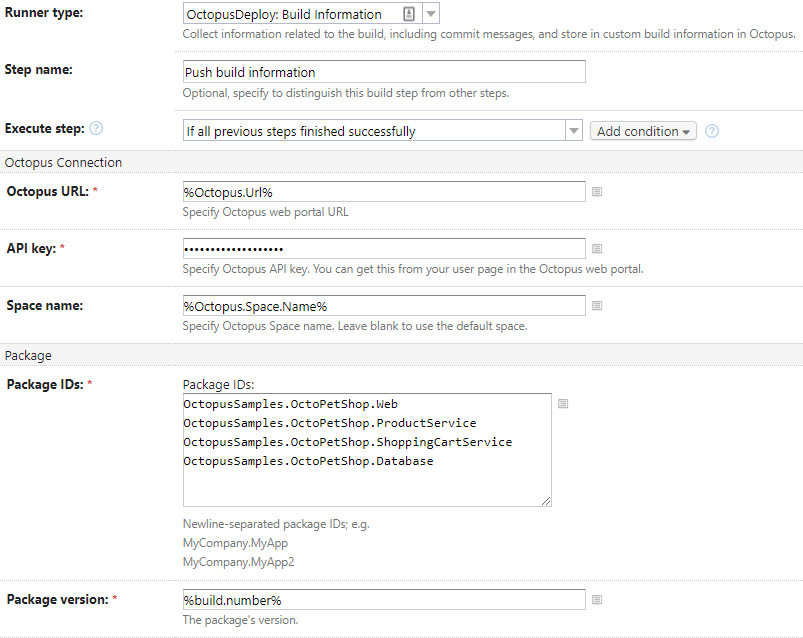
Task: Expand the Runner type dropdown arrow
Action: pyautogui.click(x=430, y=14)
